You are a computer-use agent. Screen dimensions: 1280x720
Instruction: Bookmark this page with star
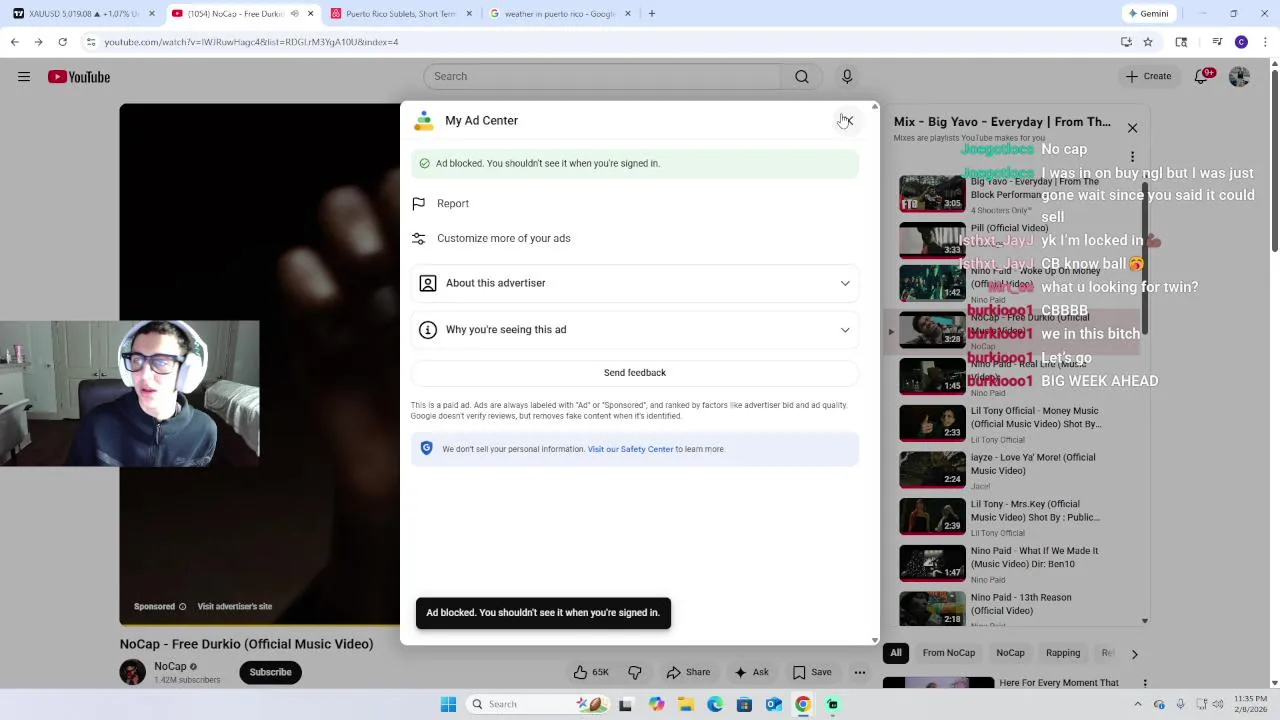[x=1148, y=42]
